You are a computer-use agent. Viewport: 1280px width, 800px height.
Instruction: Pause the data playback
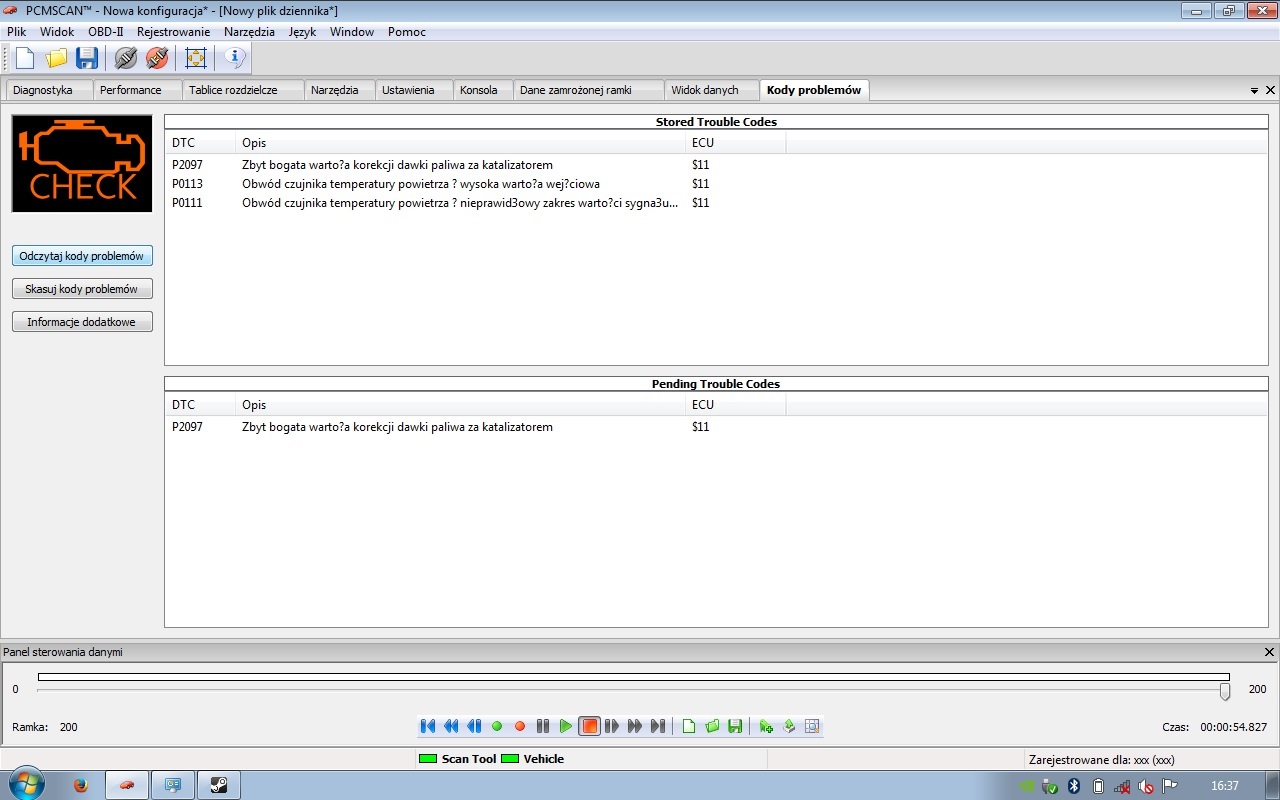(543, 726)
